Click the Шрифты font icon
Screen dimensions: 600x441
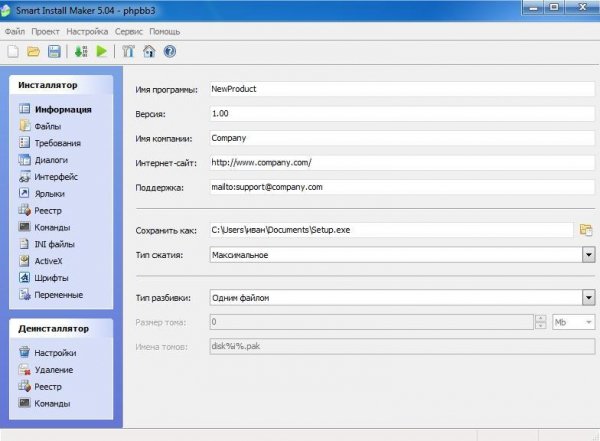coord(24,277)
